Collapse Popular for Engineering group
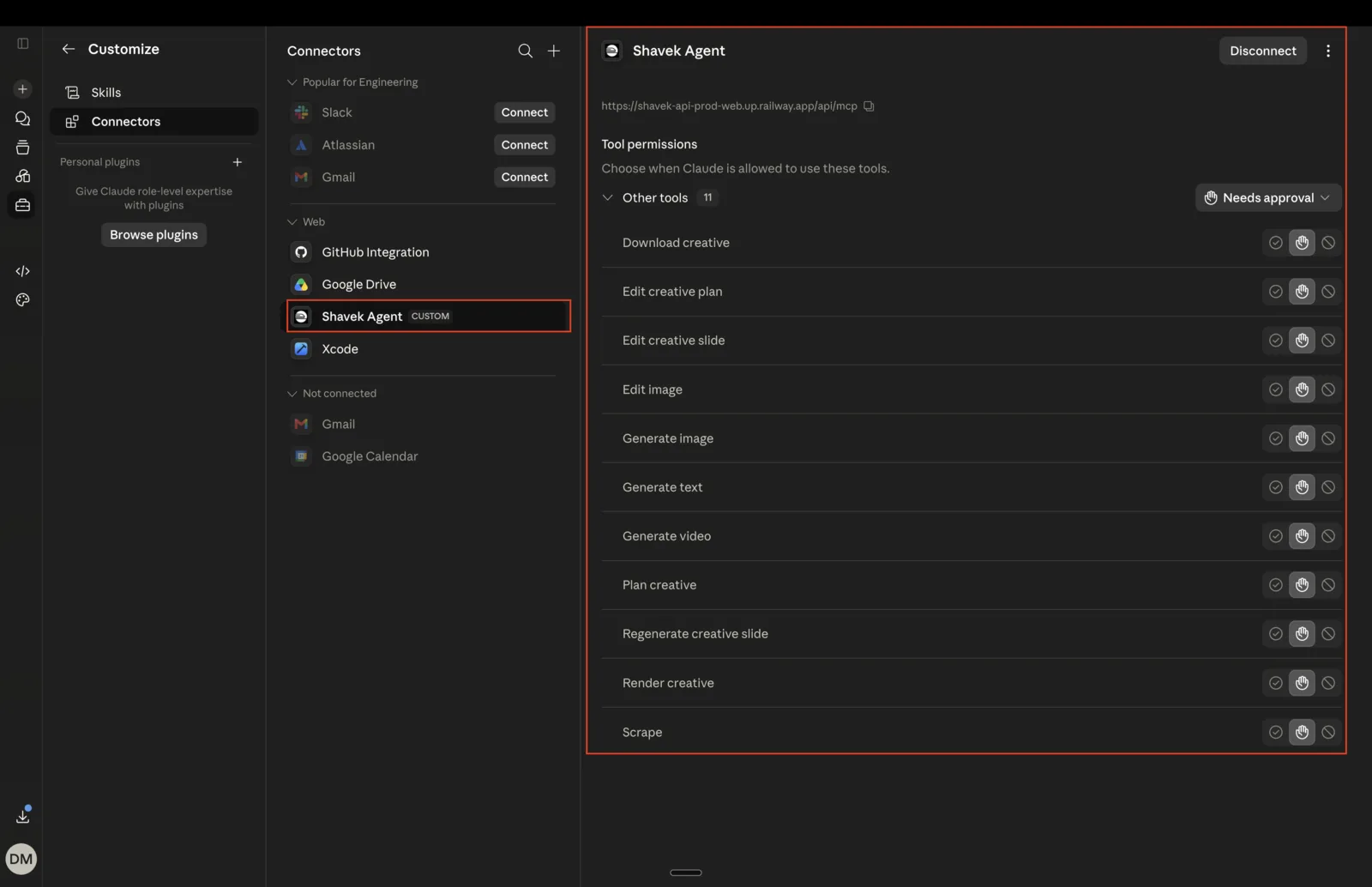 tap(292, 82)
